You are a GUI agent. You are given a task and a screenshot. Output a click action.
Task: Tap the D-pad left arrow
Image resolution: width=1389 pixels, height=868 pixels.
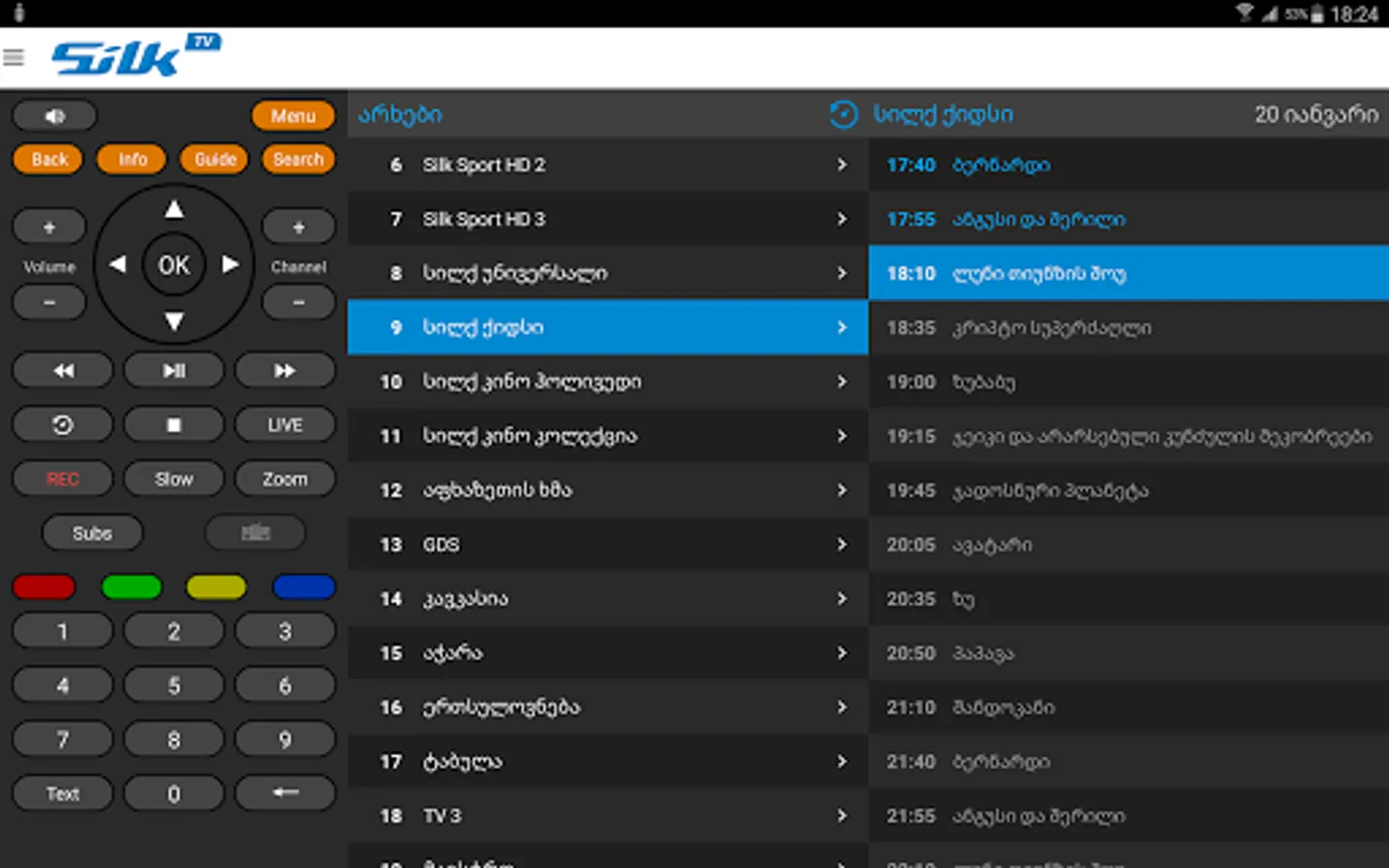118,264
